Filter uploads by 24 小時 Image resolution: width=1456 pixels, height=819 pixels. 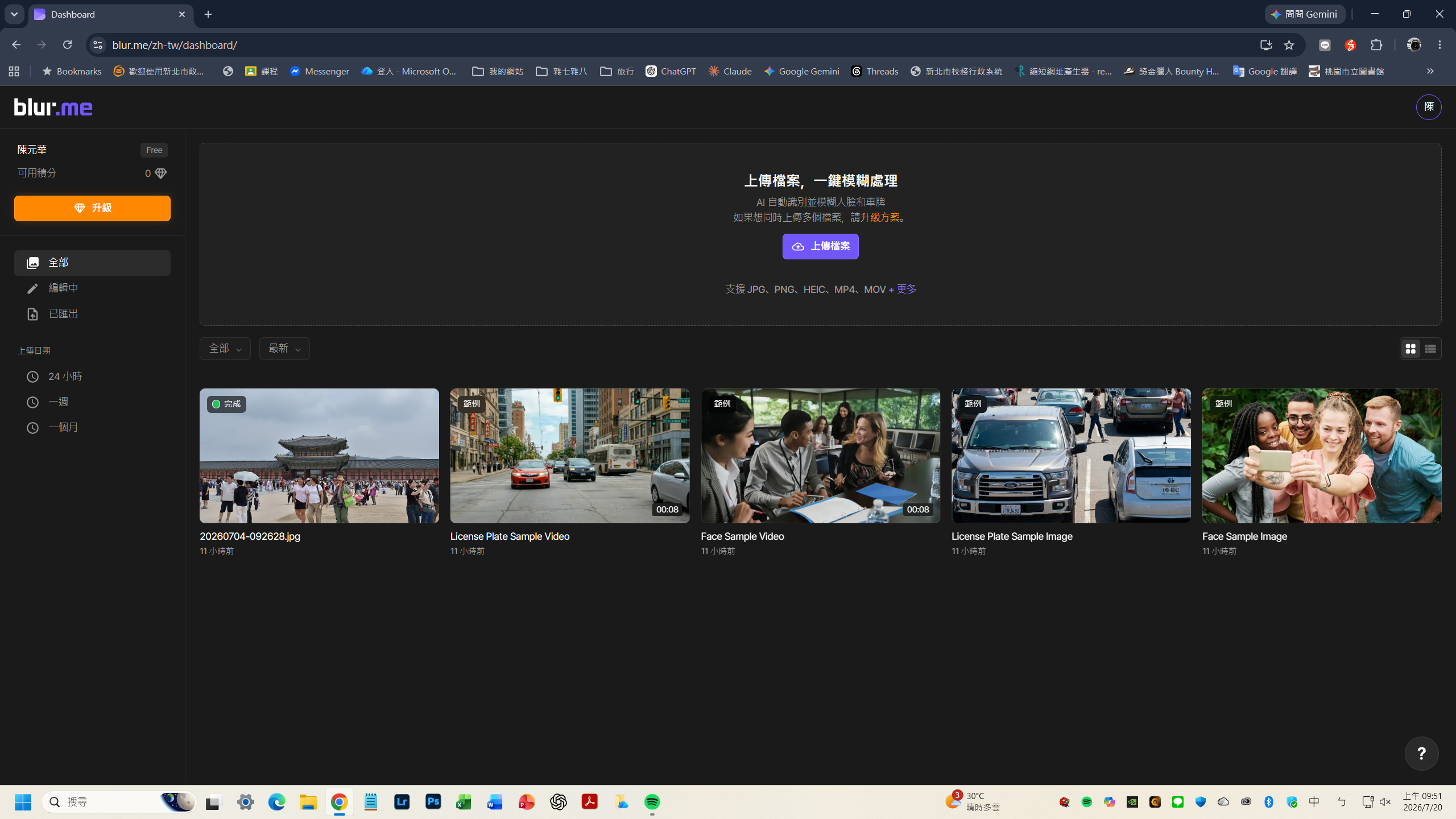pos(92,377)
